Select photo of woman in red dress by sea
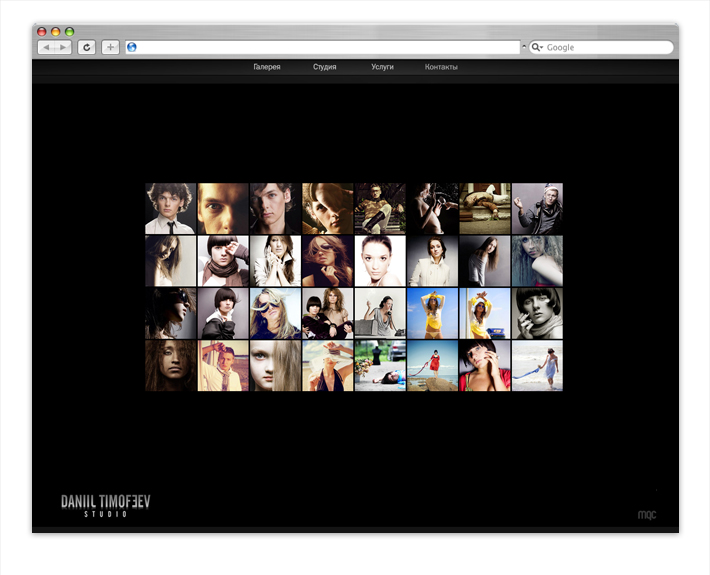Screen dimensions: 710x575 click(432, 365)
